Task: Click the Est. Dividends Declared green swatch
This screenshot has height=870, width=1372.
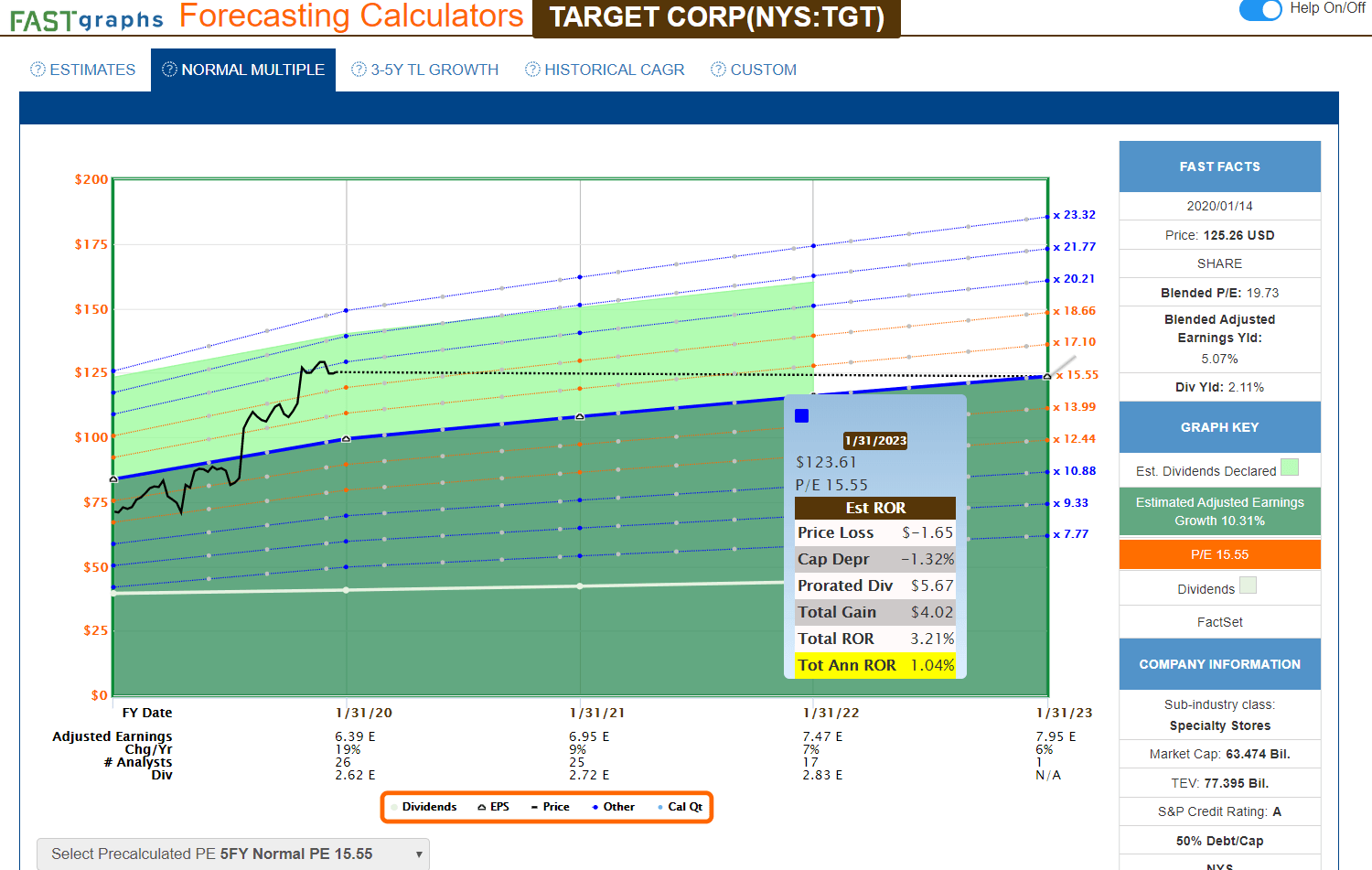Action: click(1290, 467)
